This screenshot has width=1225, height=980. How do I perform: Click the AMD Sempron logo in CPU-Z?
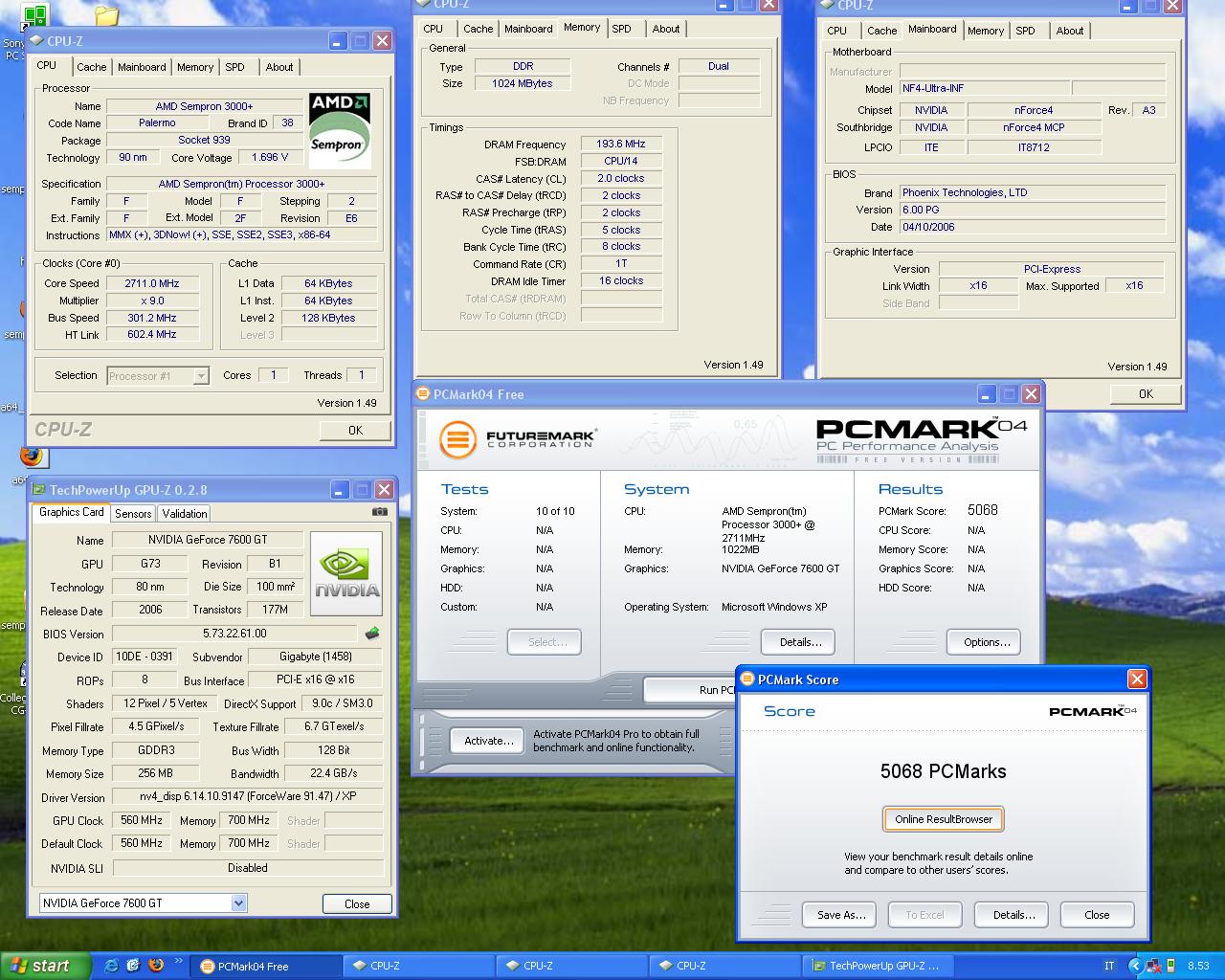click(340, 130)
